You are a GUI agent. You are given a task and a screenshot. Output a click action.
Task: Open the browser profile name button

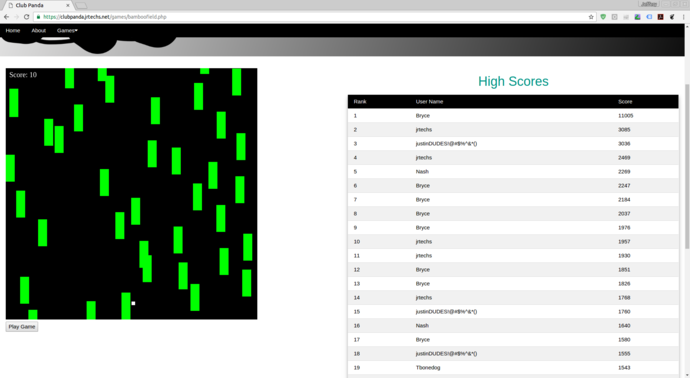(649, 4)
